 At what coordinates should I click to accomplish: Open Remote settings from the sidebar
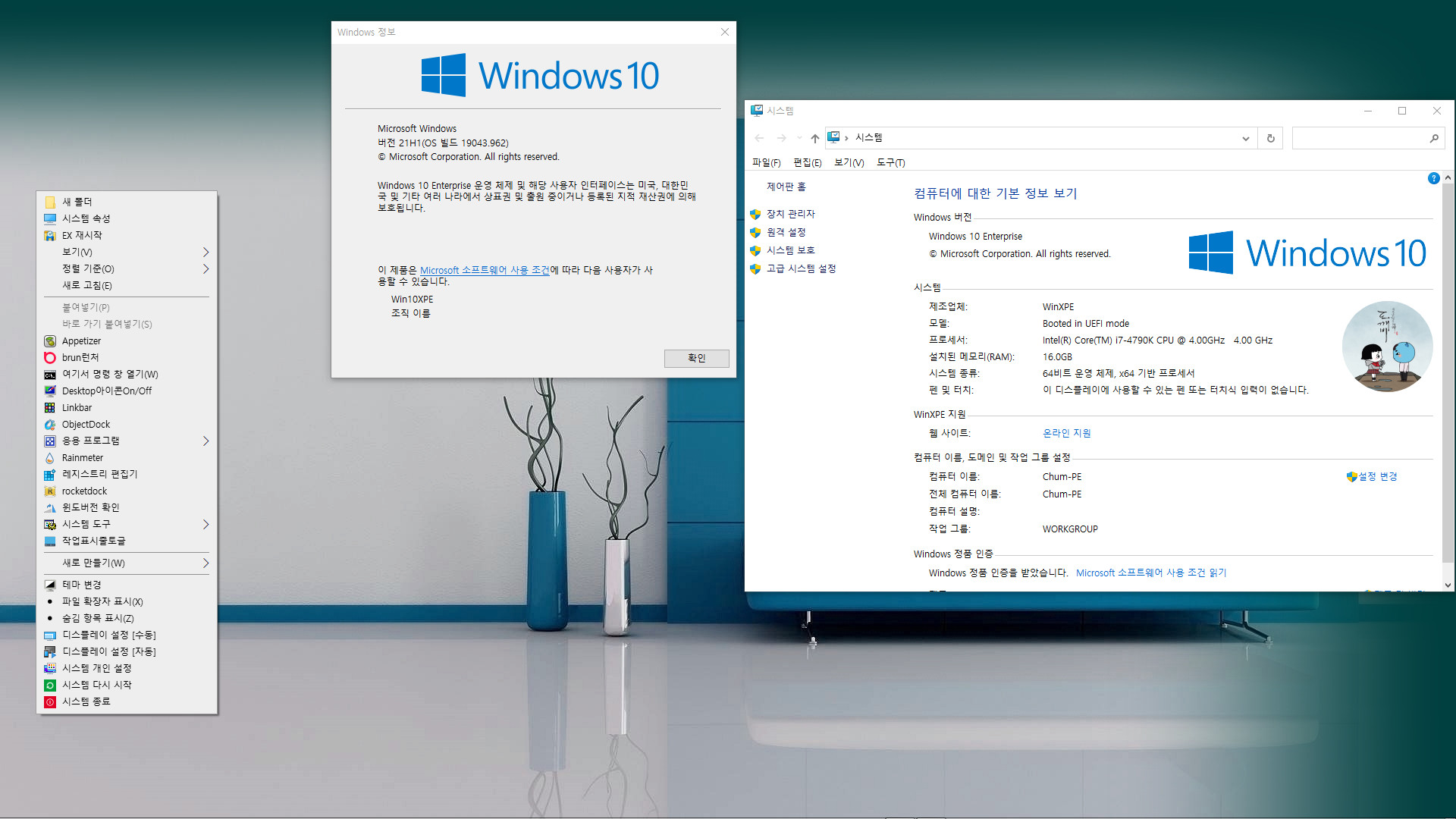tap(786, 232)
